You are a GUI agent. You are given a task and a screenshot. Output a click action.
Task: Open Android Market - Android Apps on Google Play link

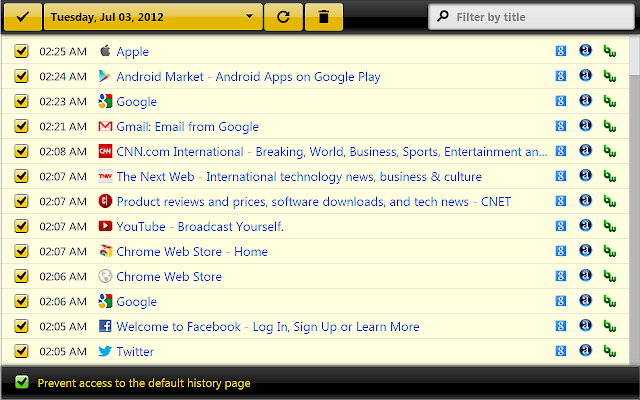point(249,77)
